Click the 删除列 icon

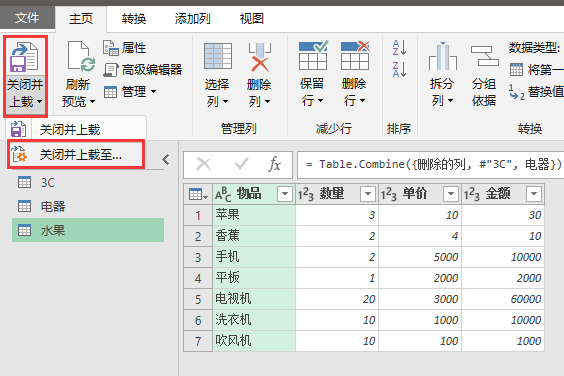pos(259,57)
